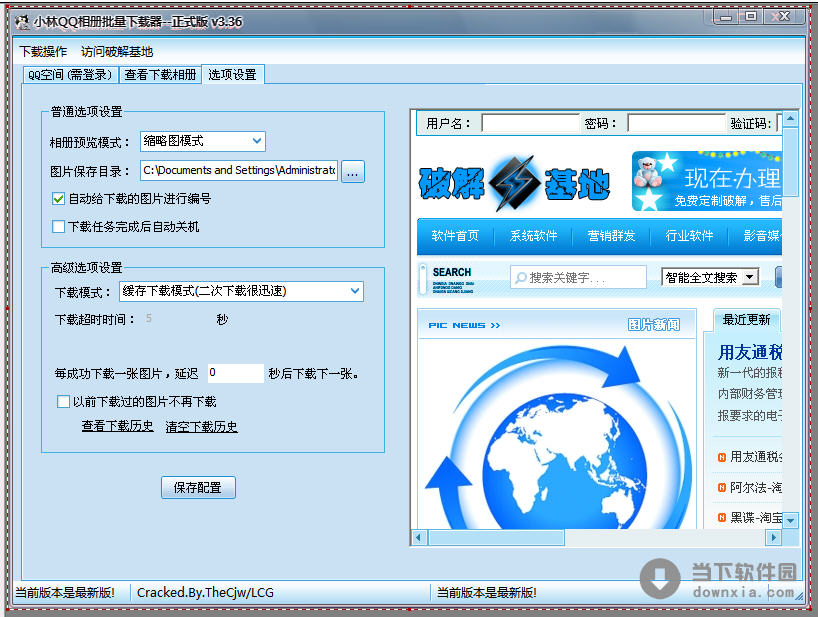818x617 pixels.
Task: Enable 下载任务完成后自动关机
Action: point(58,227)
